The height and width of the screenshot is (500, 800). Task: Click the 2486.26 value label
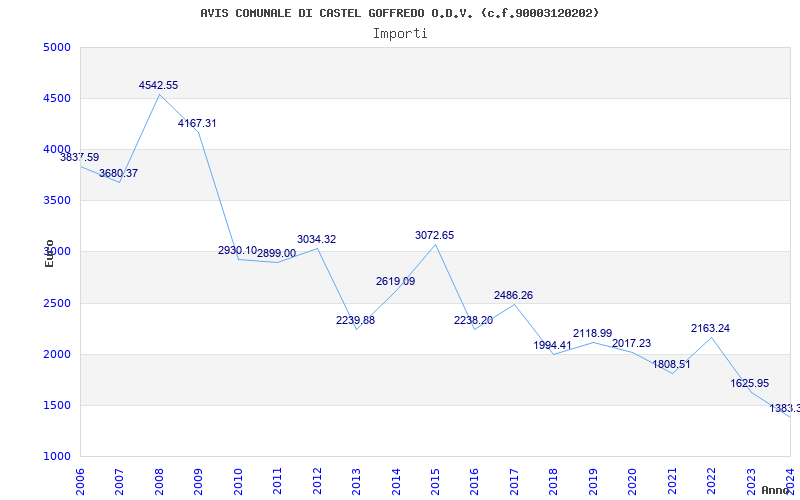click(513, 295)
